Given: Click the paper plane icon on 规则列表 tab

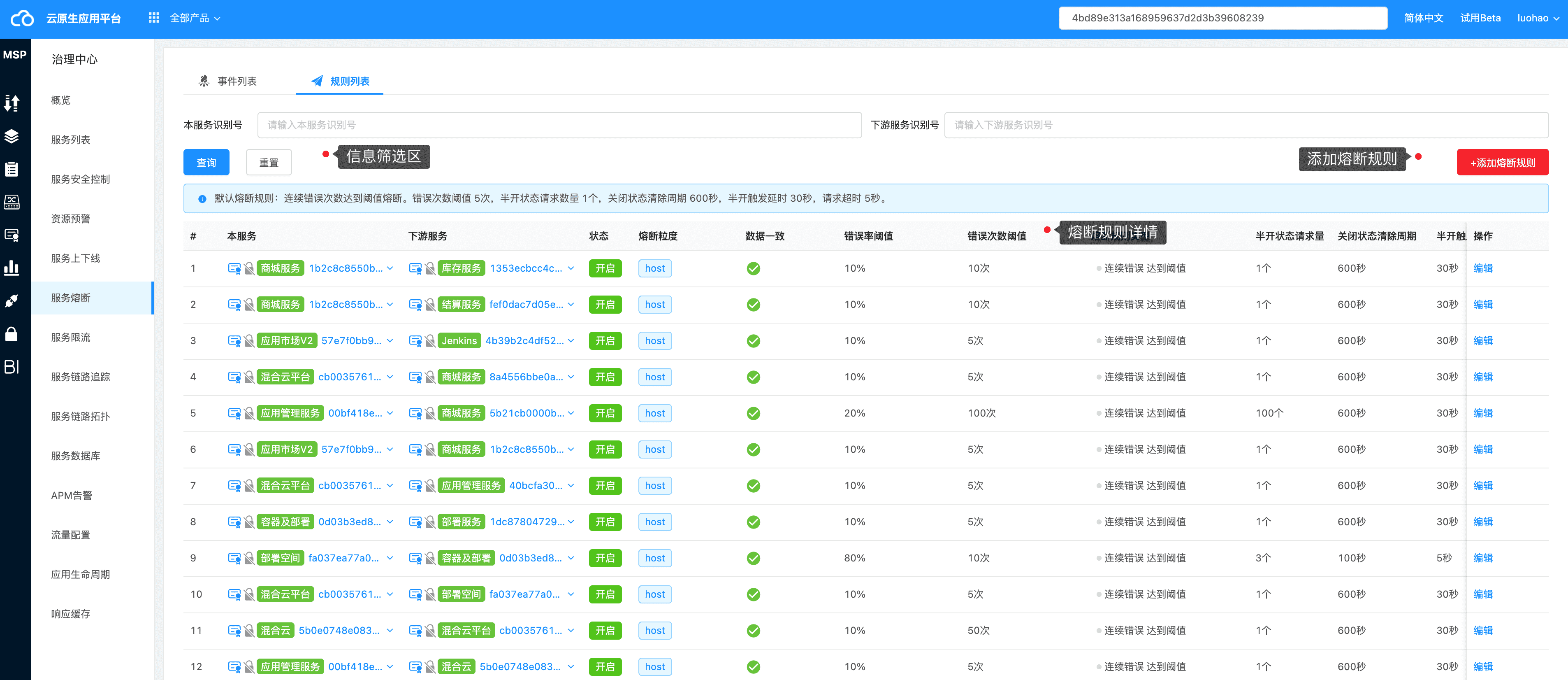Looking at the screenshot, I should point(317,81).
